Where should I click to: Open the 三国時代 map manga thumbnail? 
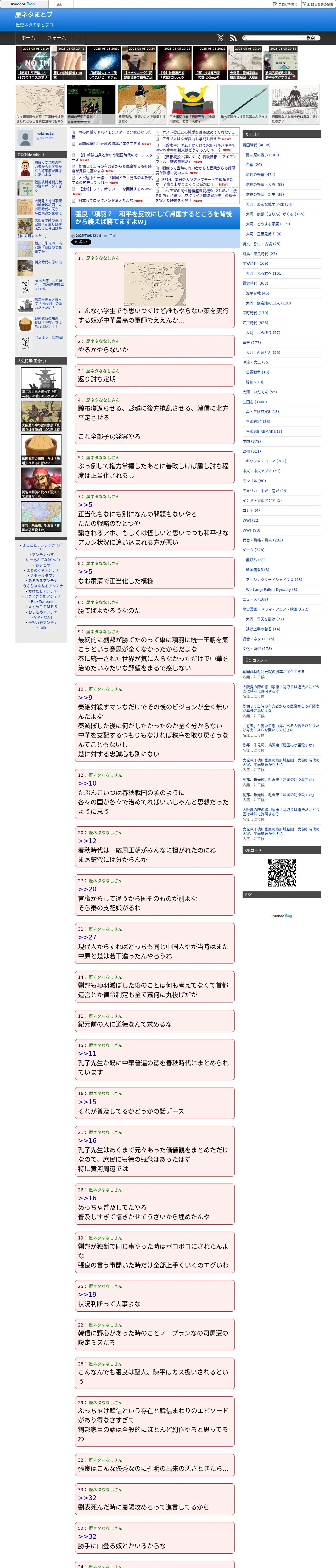tap(40, 104)
